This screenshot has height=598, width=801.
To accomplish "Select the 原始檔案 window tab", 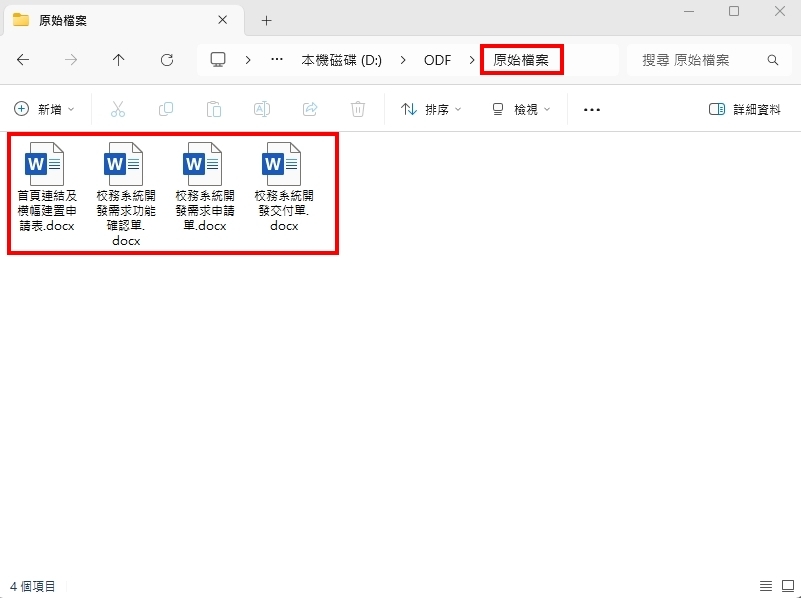I will (123, 20).
